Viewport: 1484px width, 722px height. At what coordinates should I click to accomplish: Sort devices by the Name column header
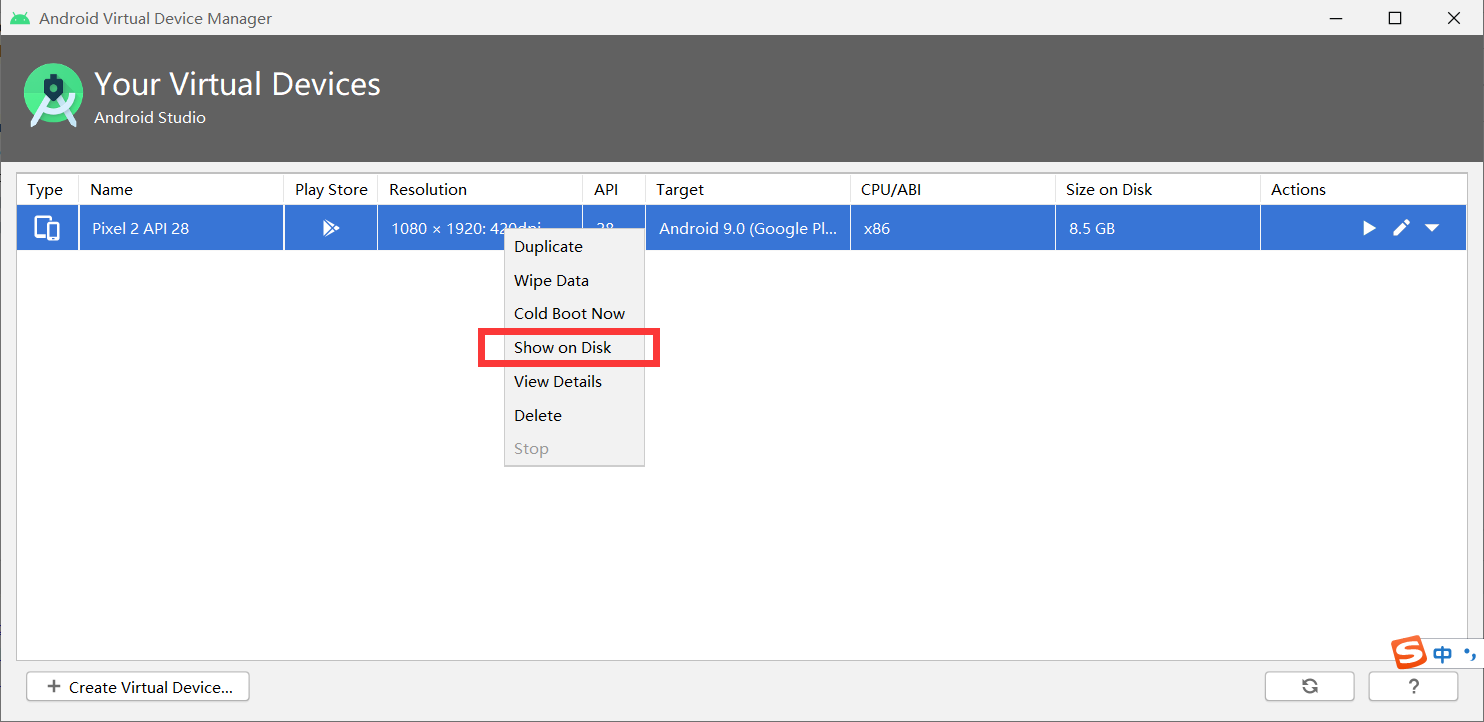point(111,189)
